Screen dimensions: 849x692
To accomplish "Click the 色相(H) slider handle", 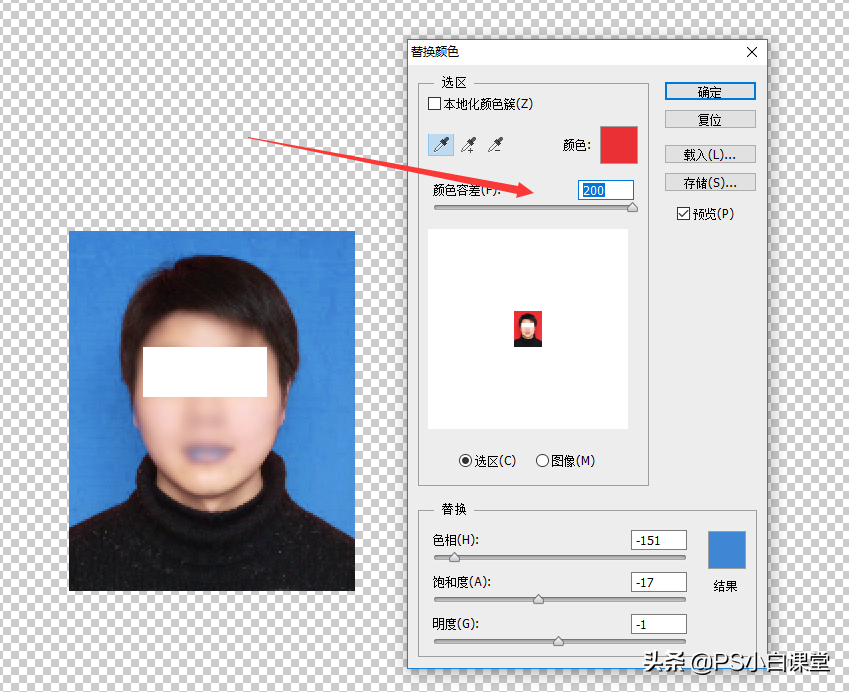I will (x=454, y=557).
